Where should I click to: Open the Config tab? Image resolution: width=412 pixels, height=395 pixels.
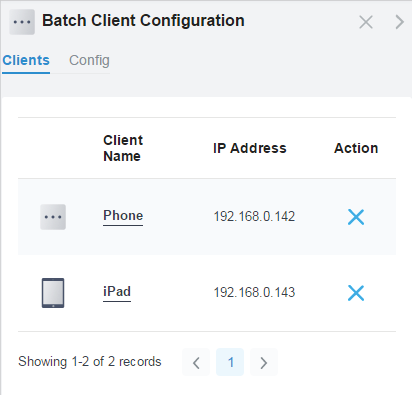click(89, 61)
